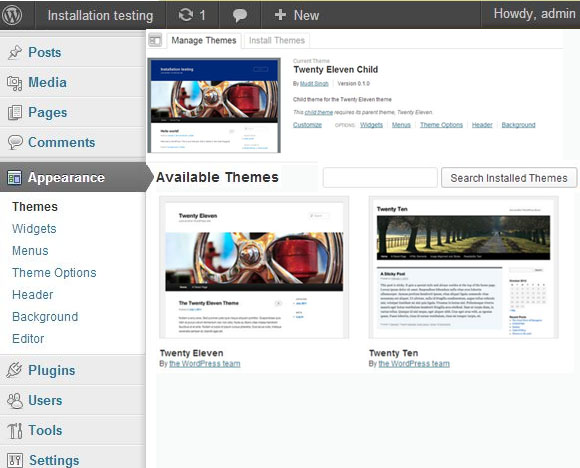580x468 pixels.
Task: Open the New content menu
Action: point(297,15)
